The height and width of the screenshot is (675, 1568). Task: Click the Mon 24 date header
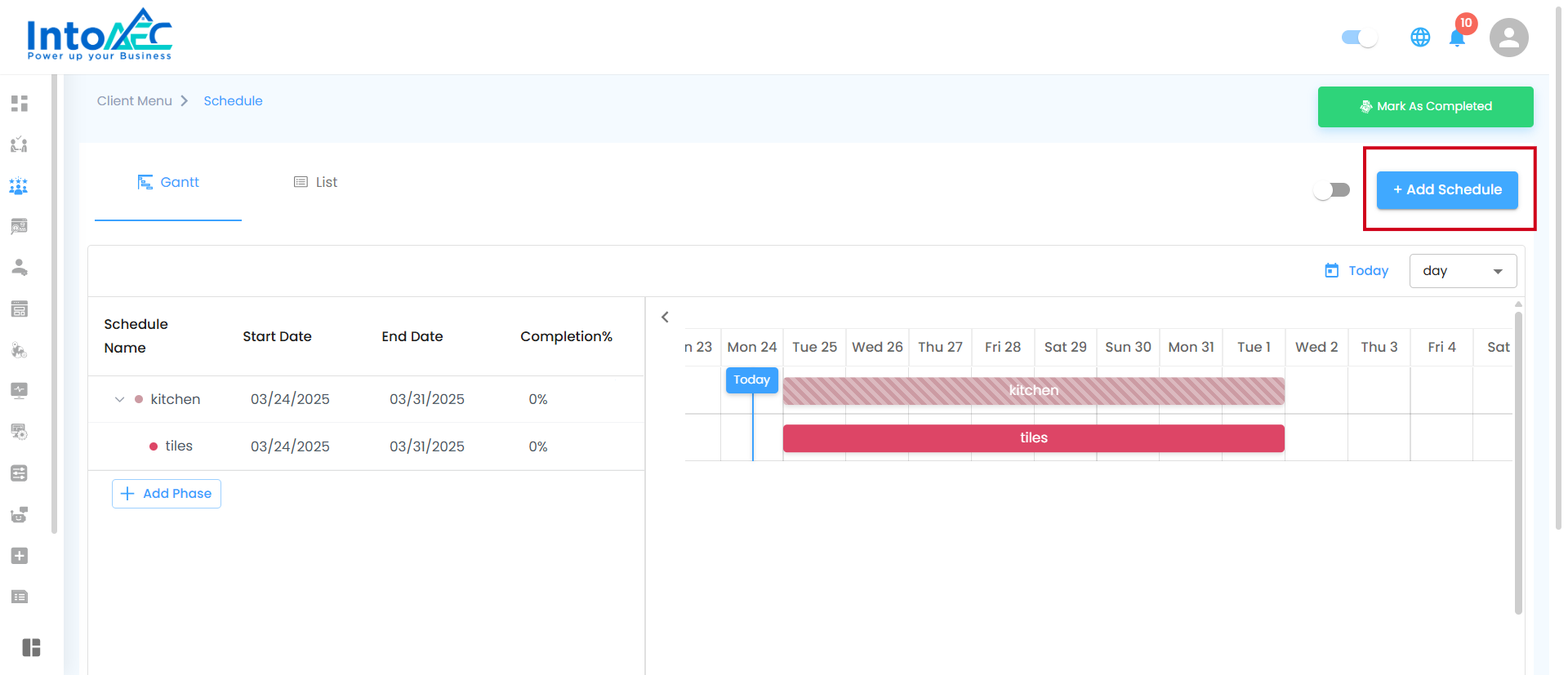point(752,347)
